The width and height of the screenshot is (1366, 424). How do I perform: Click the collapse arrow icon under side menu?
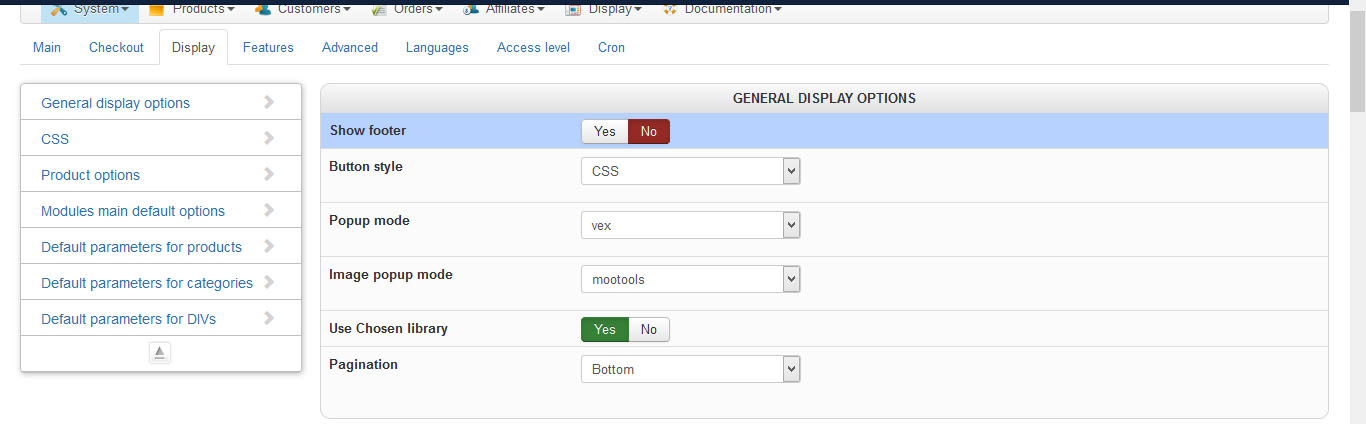click(x=160, y=352)
